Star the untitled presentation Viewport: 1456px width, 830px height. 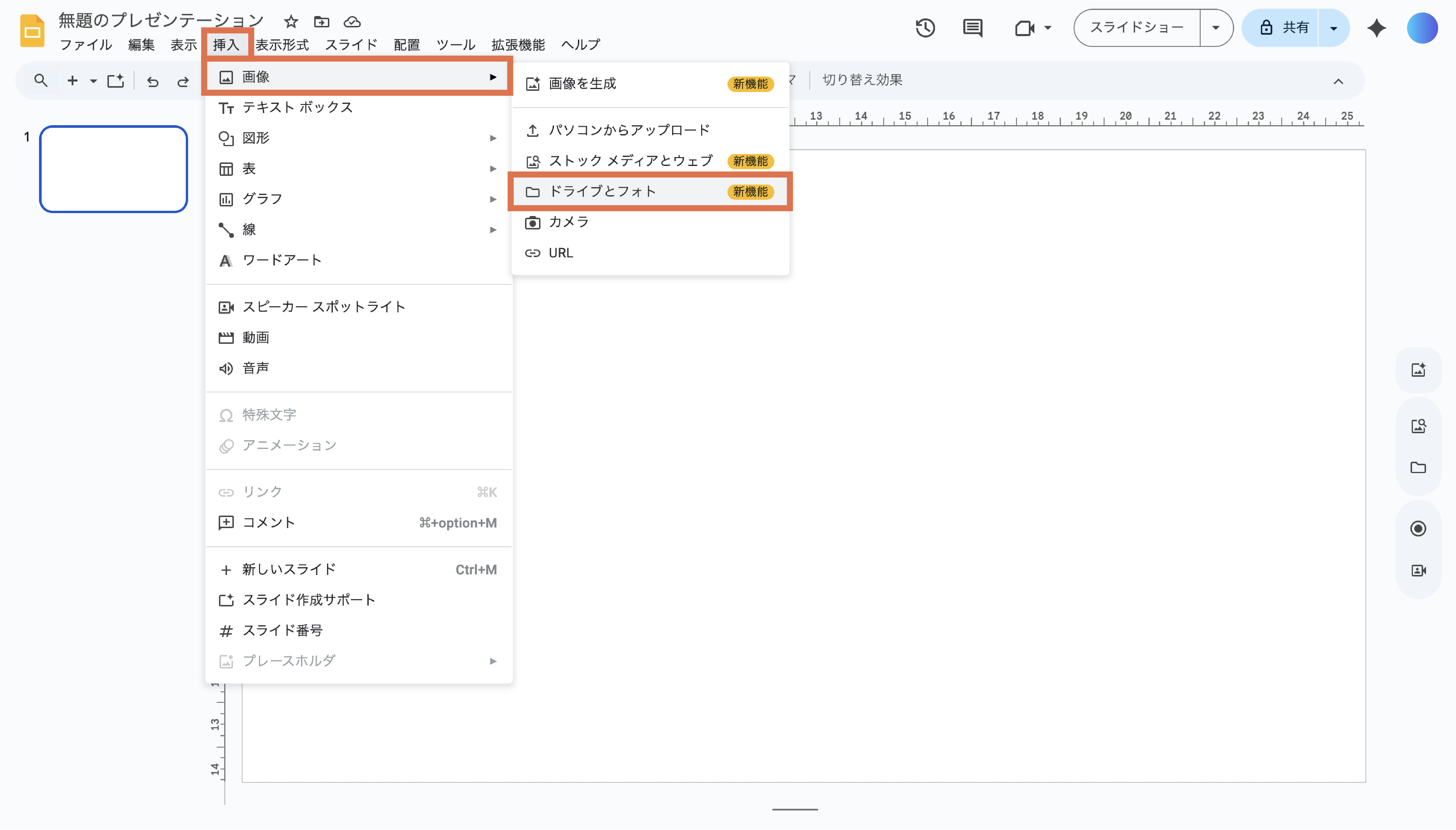[x=291, y=22]
